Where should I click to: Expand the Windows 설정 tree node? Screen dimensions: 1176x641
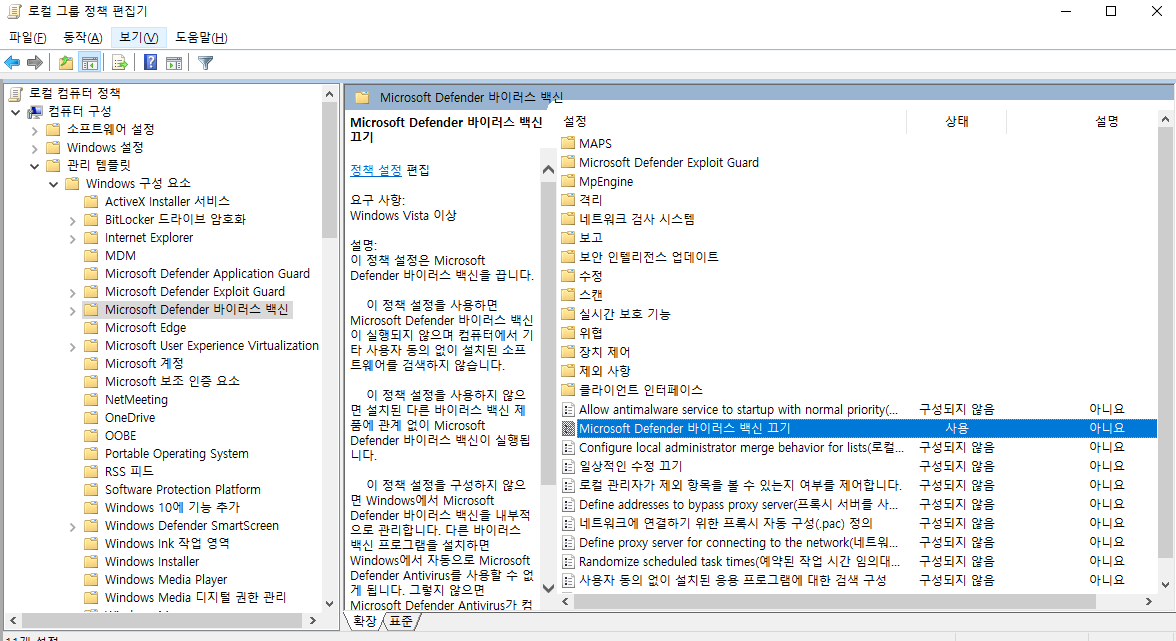coord(34,148)
